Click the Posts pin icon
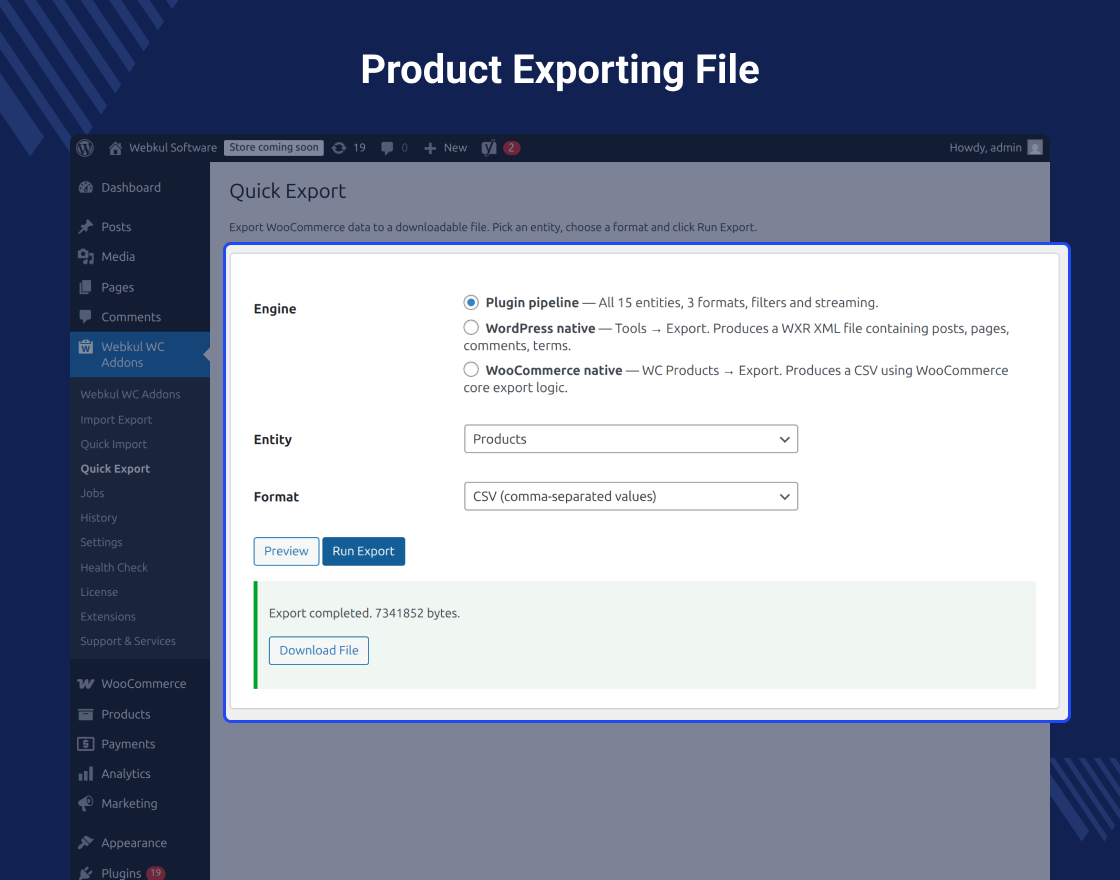1120x880 pixels. click(86, 226)
